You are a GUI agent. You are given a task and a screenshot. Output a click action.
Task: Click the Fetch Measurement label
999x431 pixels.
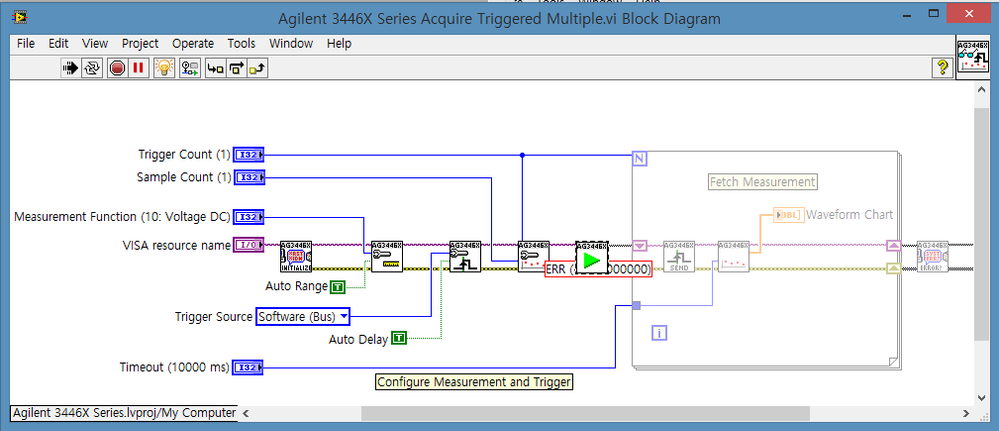(763, 182)
